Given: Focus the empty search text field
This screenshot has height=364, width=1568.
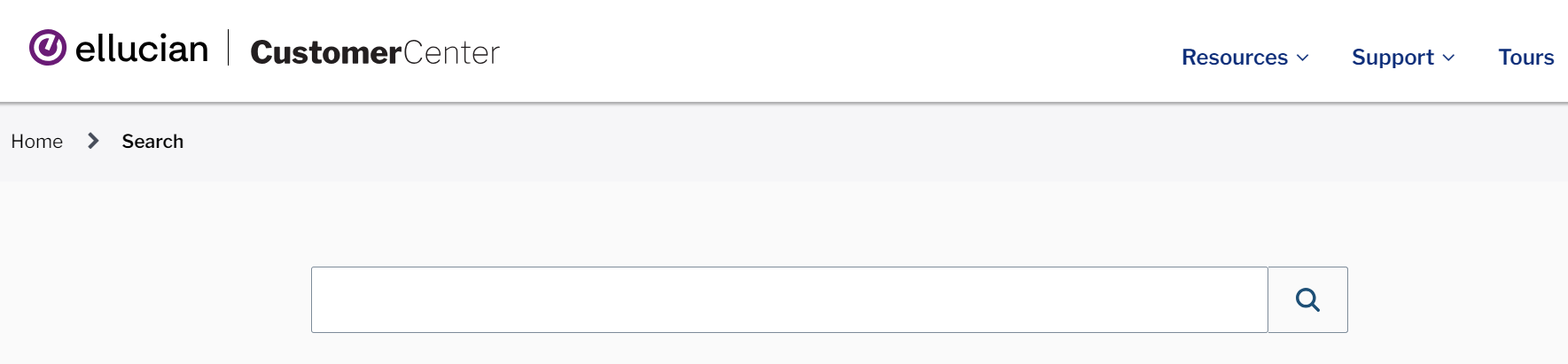Looking at the screenshot, I should [789, 300].
